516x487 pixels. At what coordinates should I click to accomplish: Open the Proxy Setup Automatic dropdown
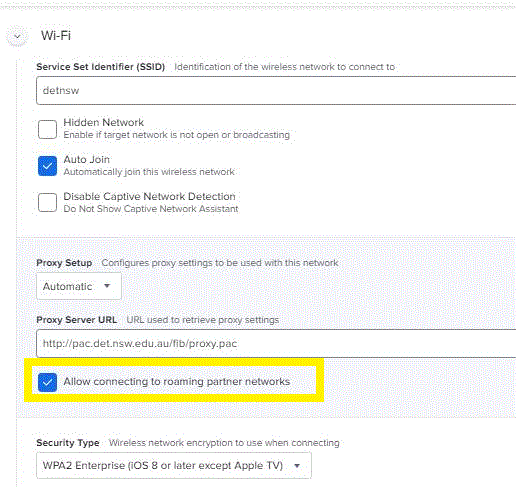[79, 286]
